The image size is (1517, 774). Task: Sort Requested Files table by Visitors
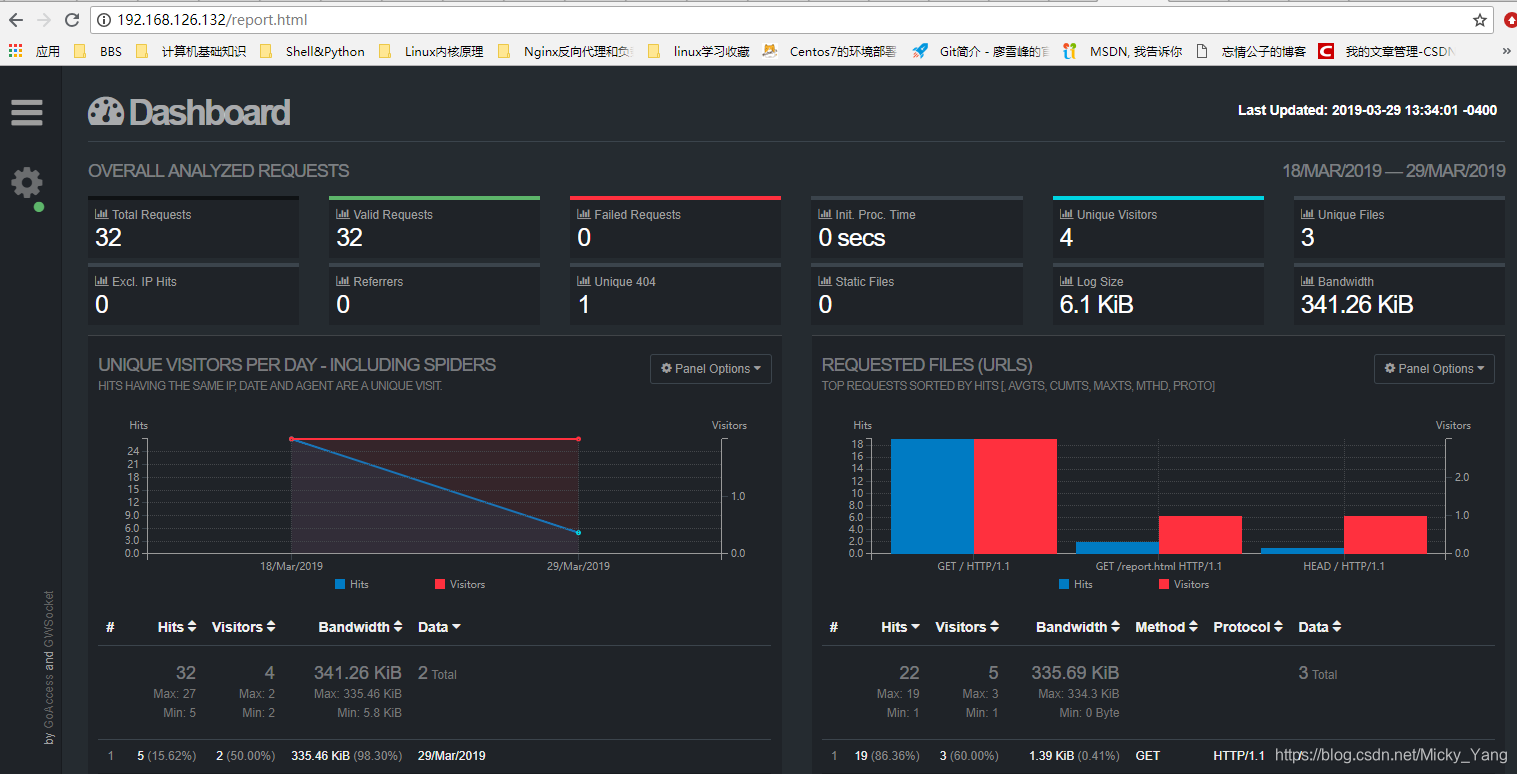(967, 627)
